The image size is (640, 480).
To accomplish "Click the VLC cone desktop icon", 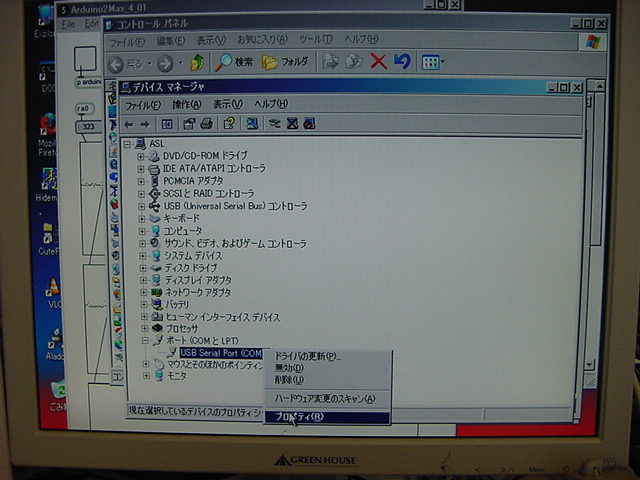I will [x=53, y=287].
